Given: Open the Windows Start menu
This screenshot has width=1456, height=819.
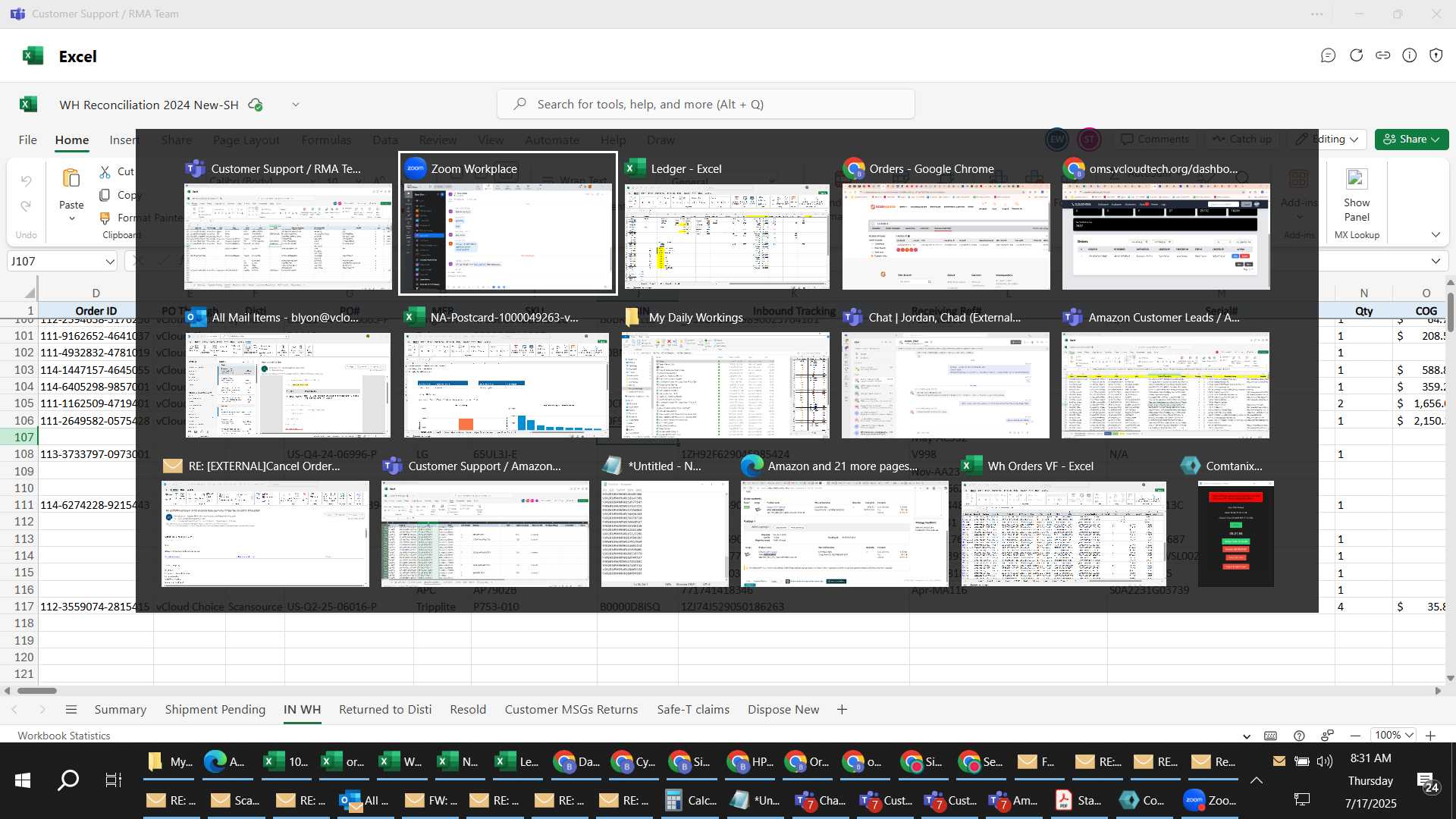Looking at the screenshot, I should click(x=23, y=780).
